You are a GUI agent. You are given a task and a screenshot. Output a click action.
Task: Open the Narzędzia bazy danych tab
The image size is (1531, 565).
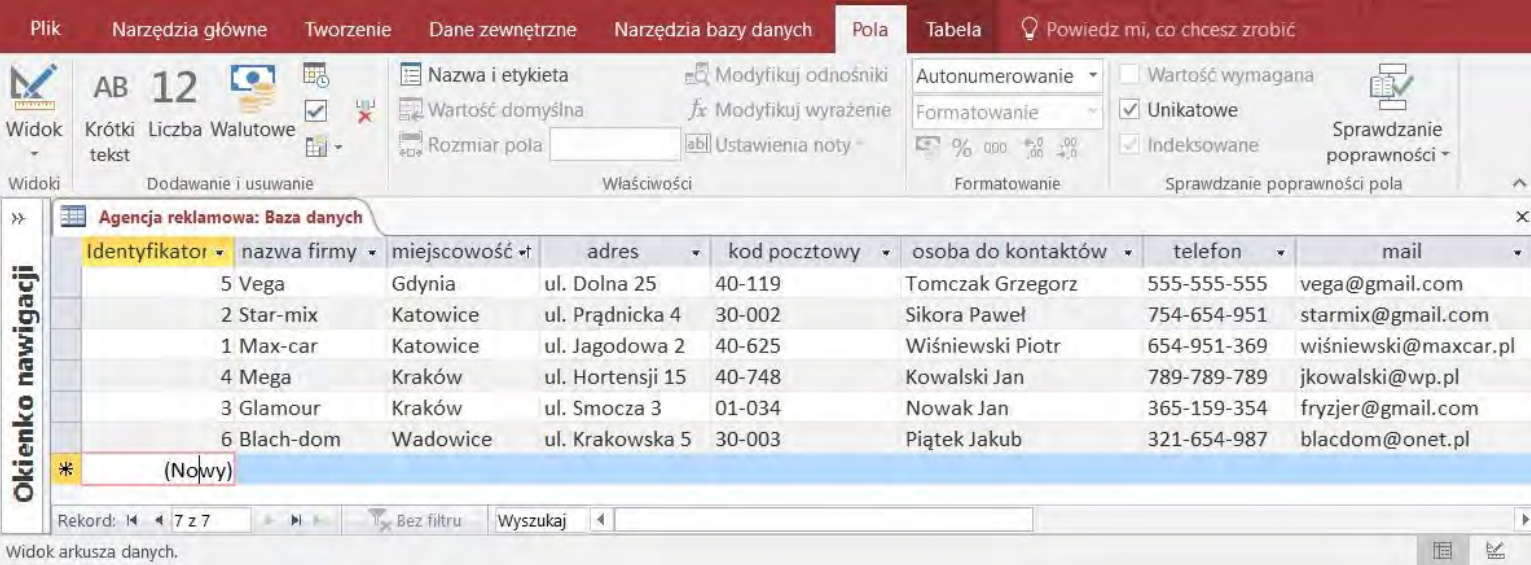click(712, 29)
